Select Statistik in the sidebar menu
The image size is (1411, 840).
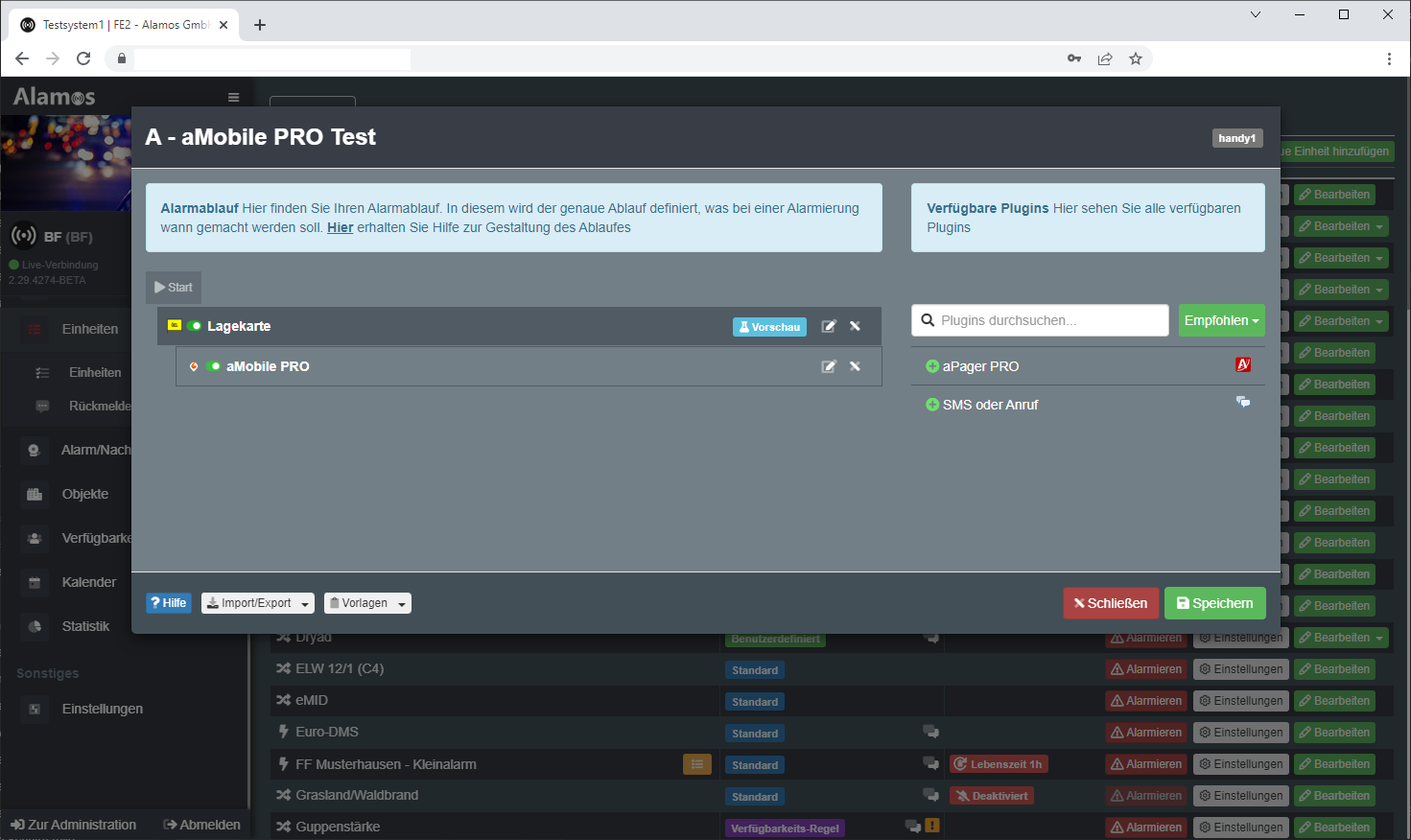click(85, 626)
